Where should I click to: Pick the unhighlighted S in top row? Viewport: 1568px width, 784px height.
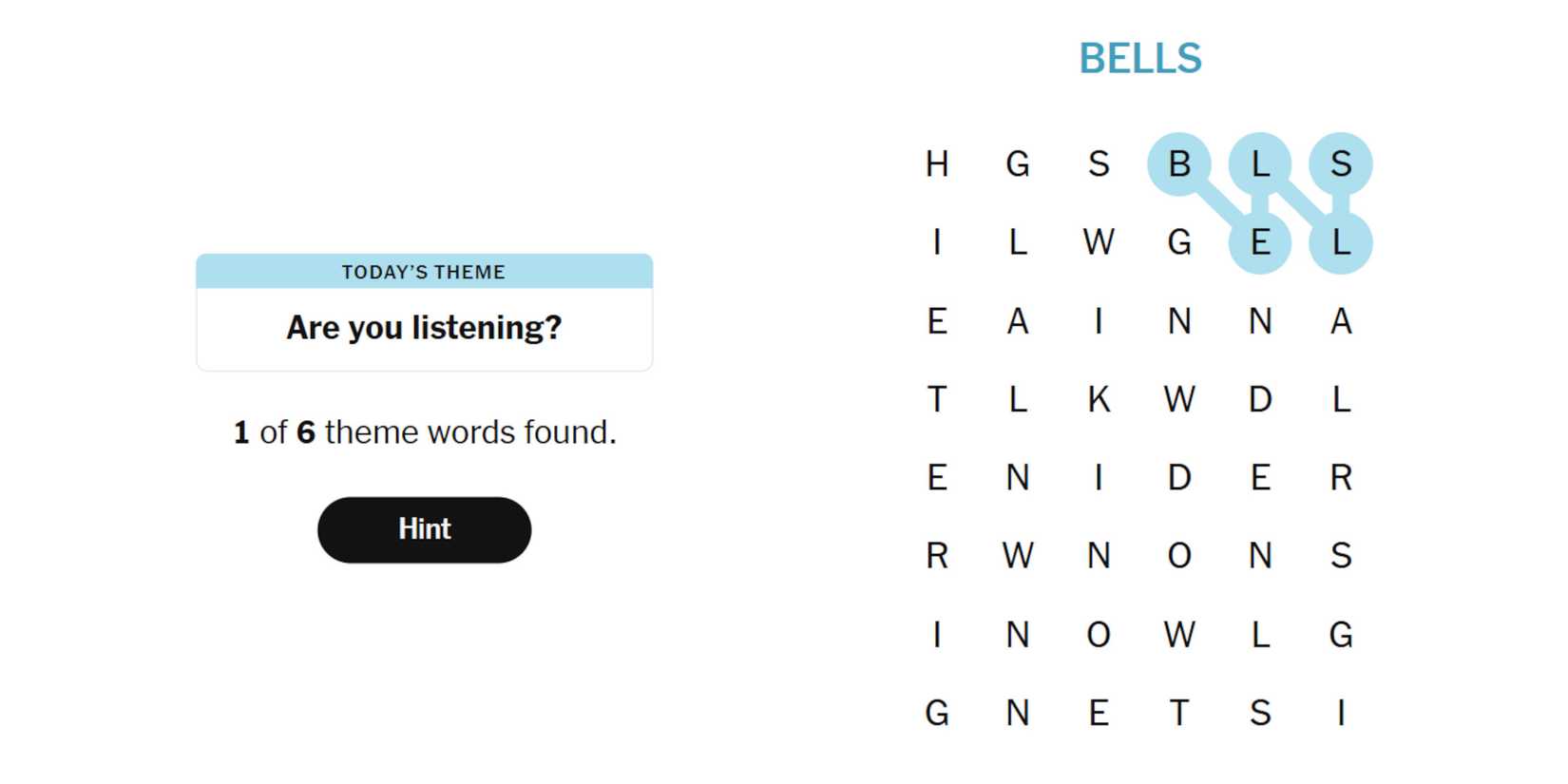coord(1099,164)
